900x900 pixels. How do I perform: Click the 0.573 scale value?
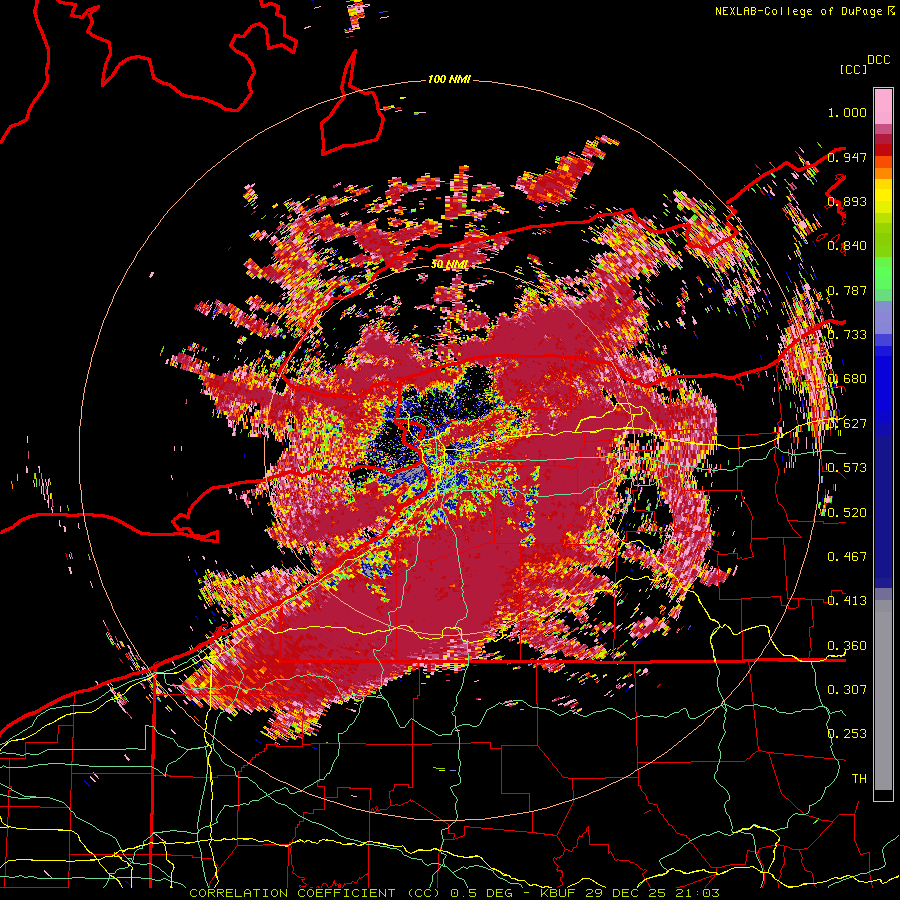coord(847,467)
